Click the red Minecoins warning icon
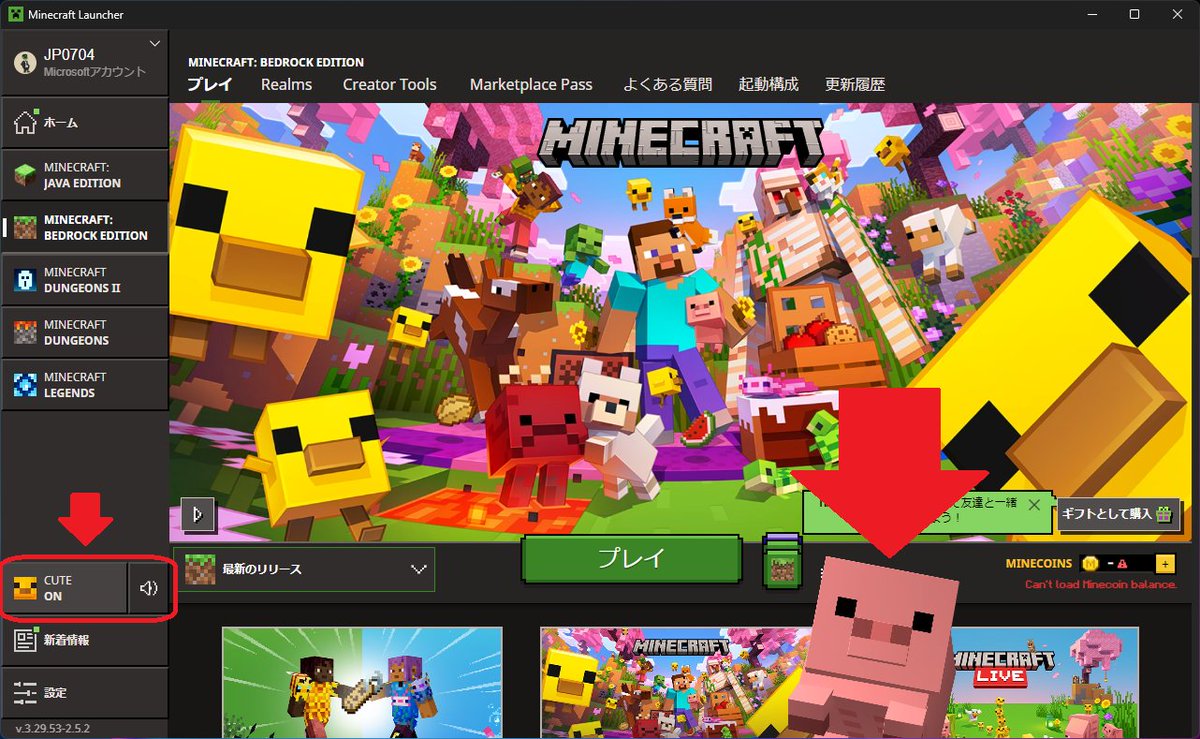Viewport: 1200px width, 739px height. pos(1122,564)
